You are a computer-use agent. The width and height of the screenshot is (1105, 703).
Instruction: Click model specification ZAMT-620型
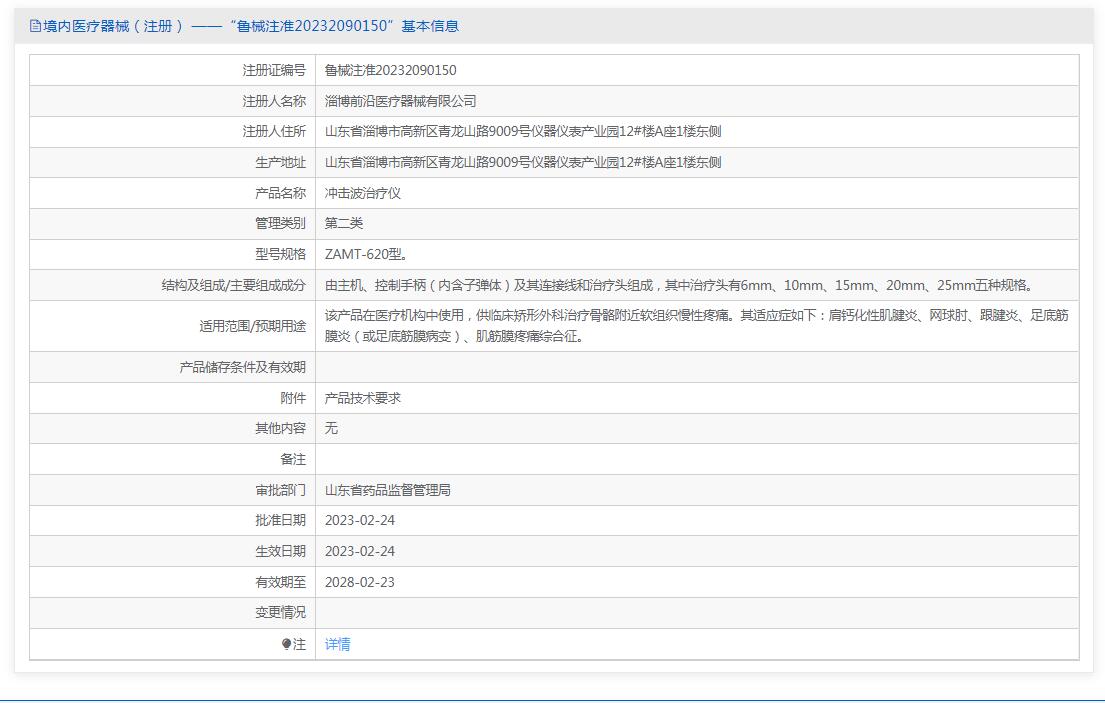365,254
